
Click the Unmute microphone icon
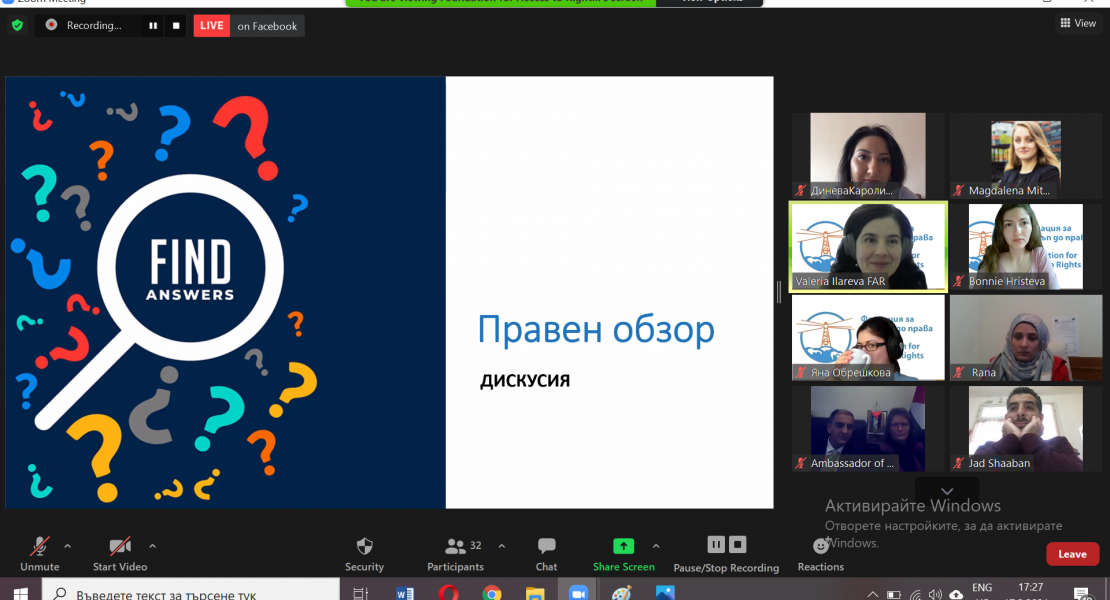[40, 546]
